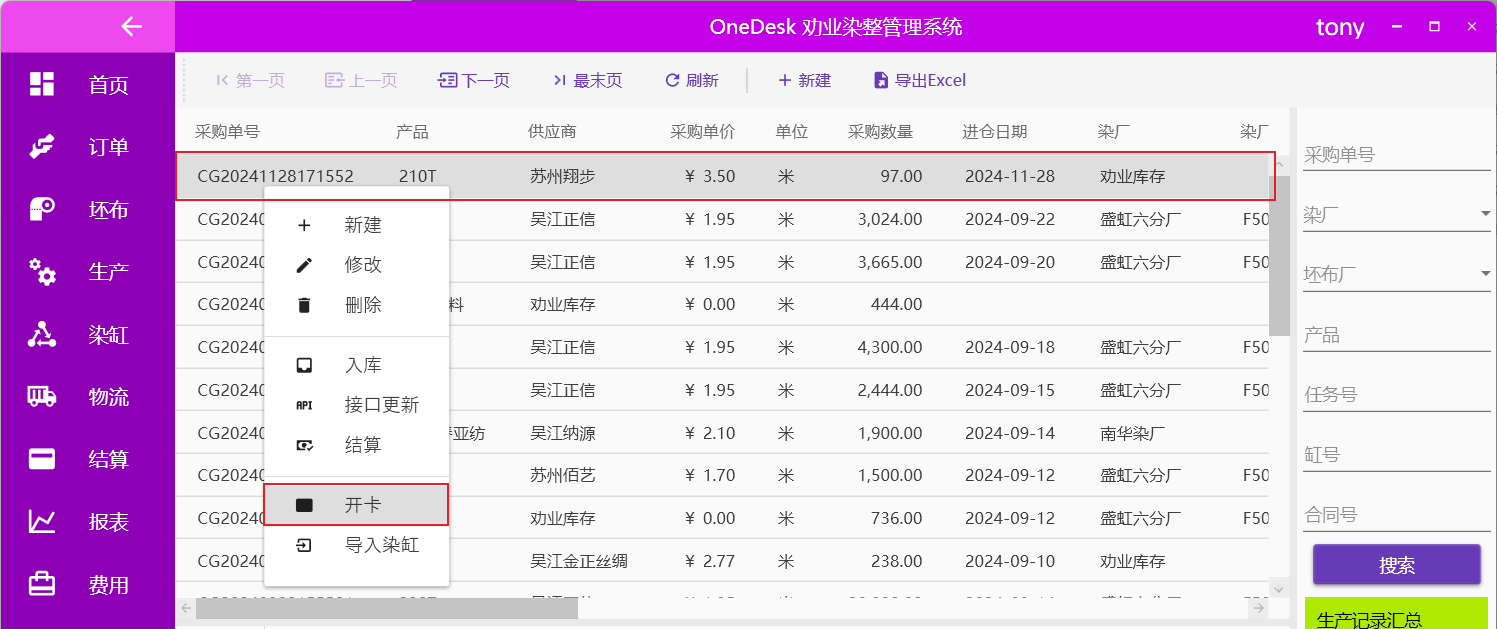Click the back arrow in sidebar header
Viewport: 1497px width, 629px height.
pyautogui.click(x=131, y=26)
